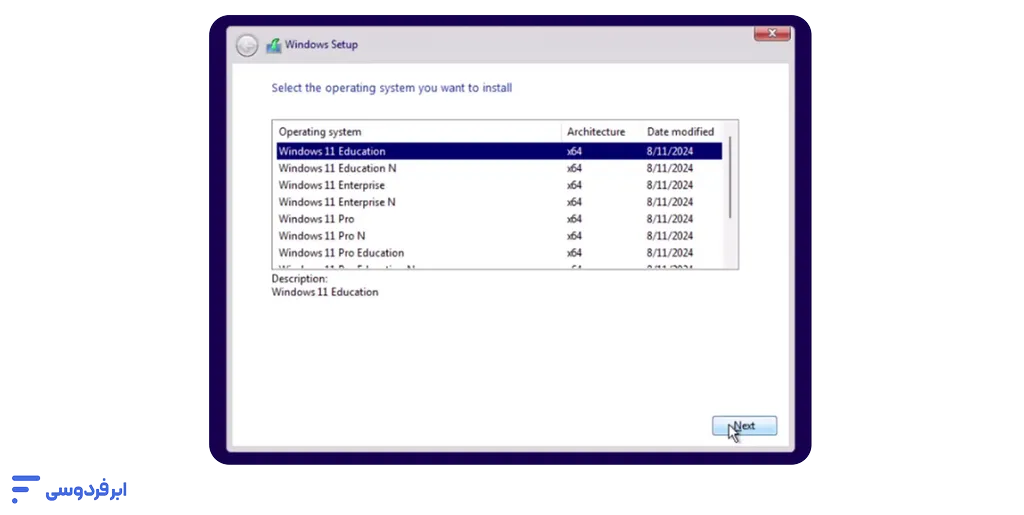Select Windows 11 Pro row

click(499, 219)
